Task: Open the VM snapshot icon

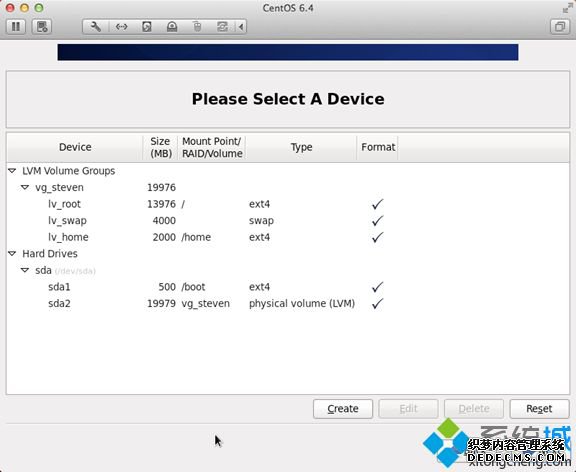Action: point(42,26)
